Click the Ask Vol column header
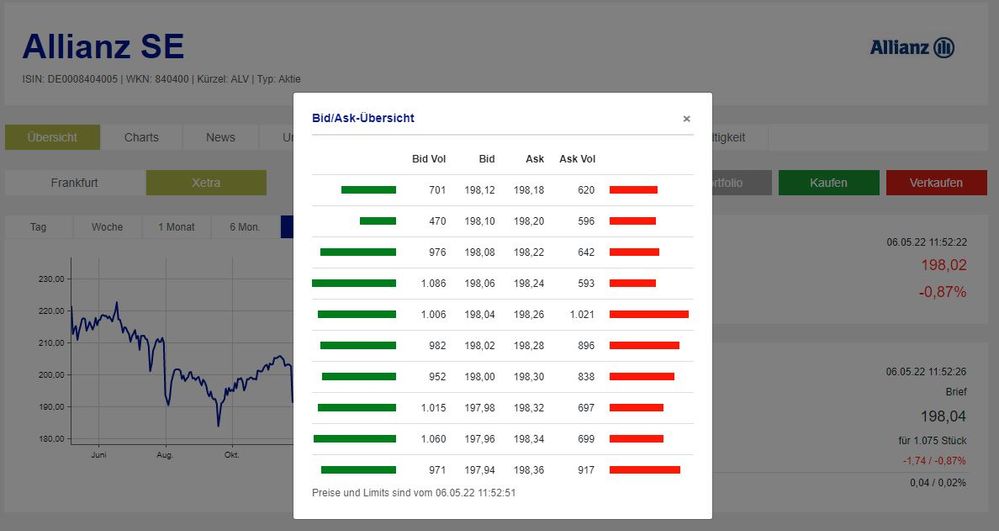The height and width of the screenshot is (531, 999). (577, 159)
